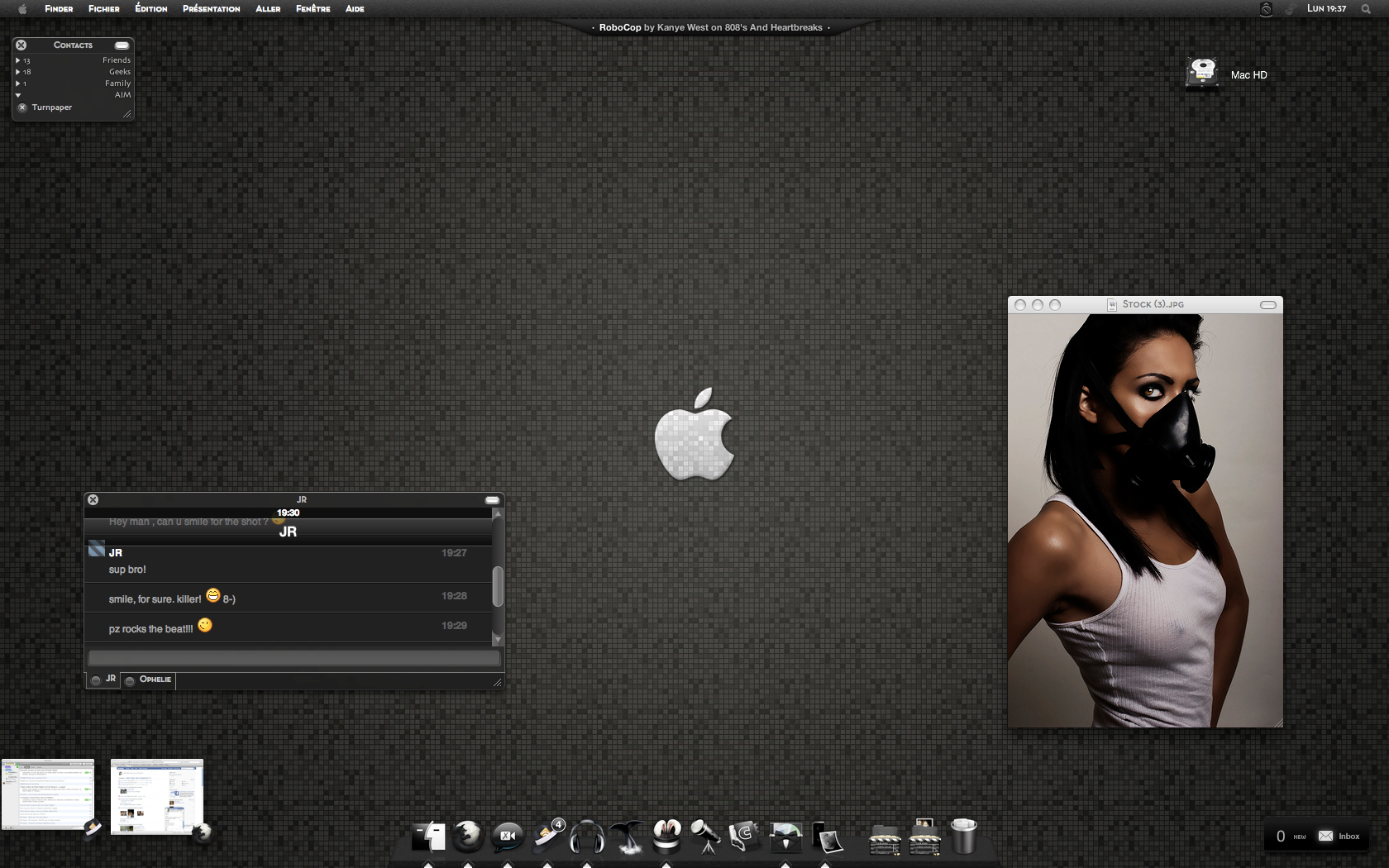Switch to the JR chat tab
The width and height of the screenshot is (1389, 868).
(x=105, y=680)
